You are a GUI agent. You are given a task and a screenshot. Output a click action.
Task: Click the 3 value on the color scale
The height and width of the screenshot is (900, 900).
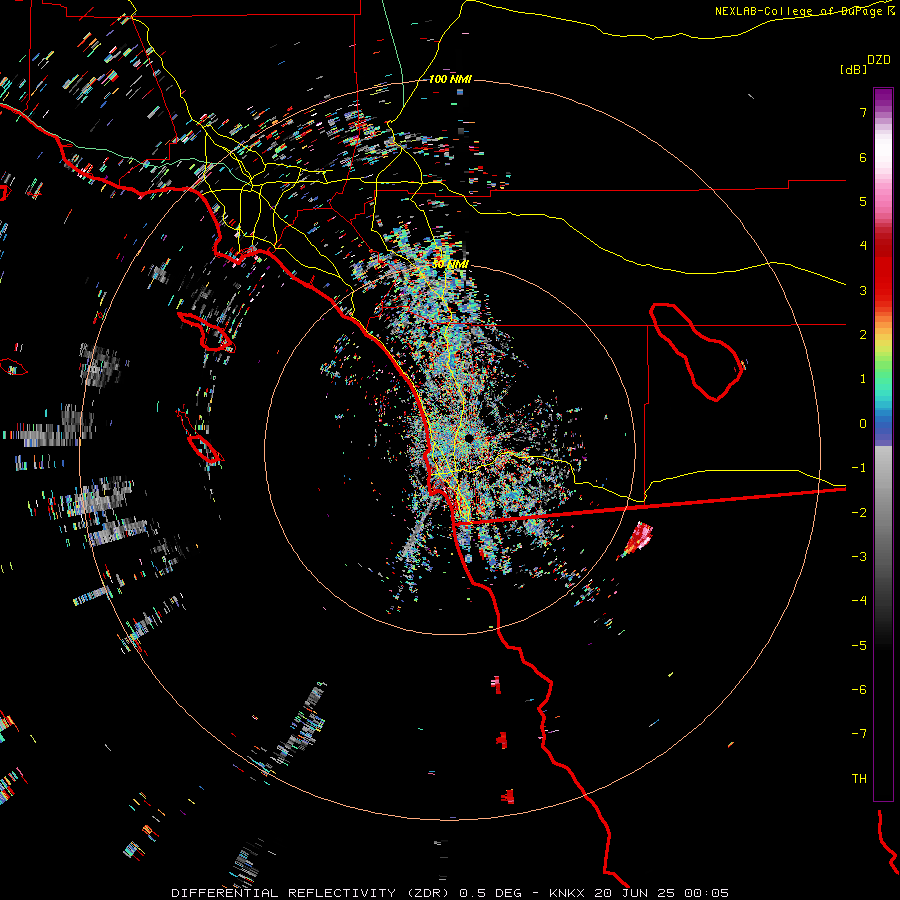click(x=863, y=290)
